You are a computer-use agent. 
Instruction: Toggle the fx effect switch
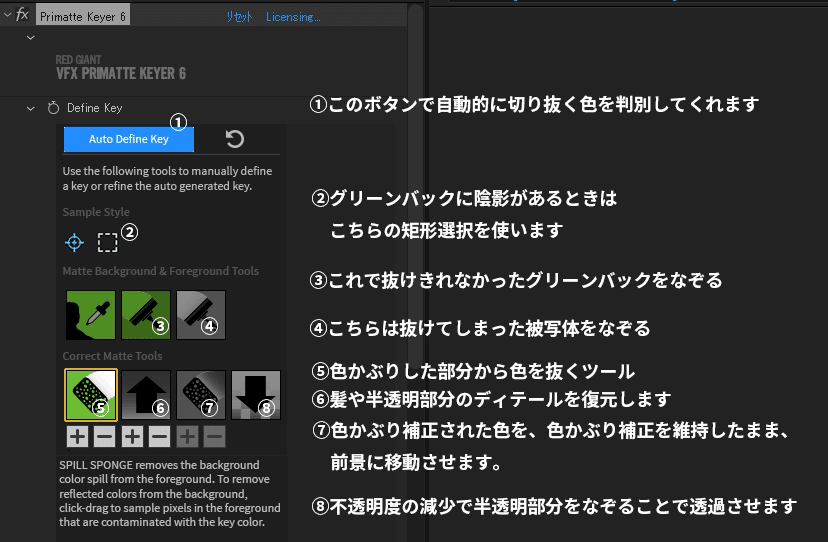click(x=22, y=15)
